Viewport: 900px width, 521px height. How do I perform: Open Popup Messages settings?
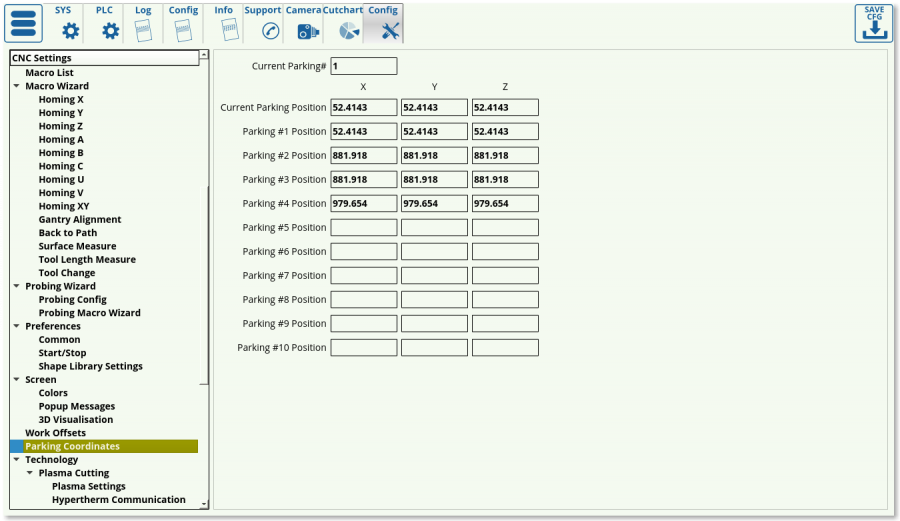pos(77,406)
